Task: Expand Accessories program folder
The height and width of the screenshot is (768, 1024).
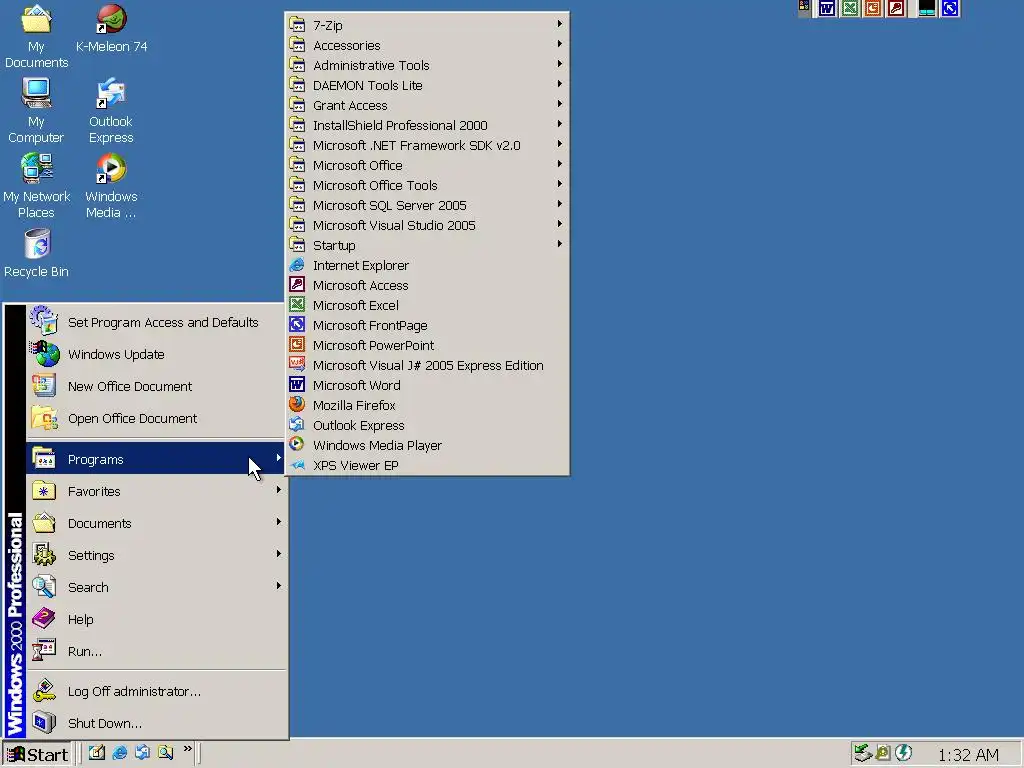Action: click(x=427, y=45)
